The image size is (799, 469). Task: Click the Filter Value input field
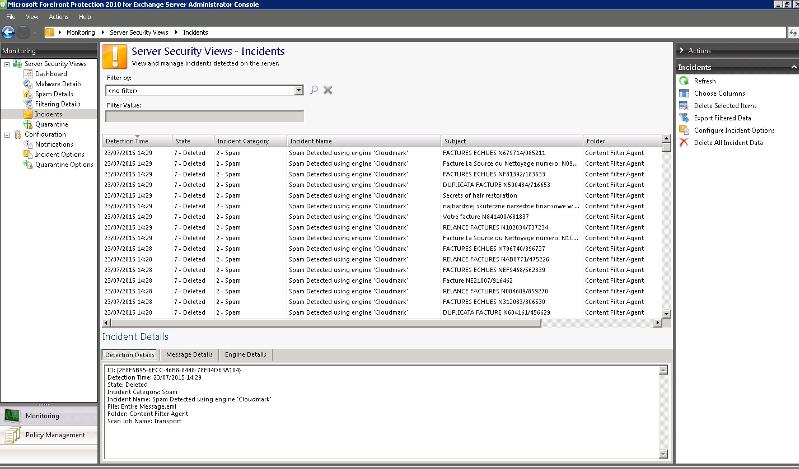click(204, 116)
